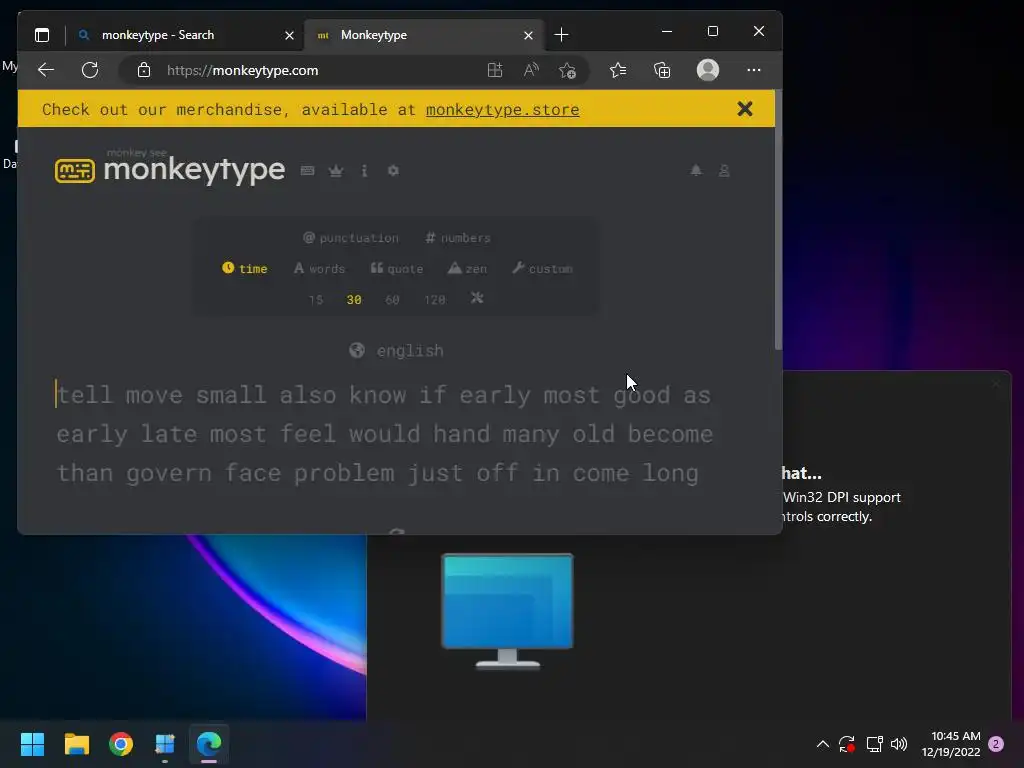Activate Read aloud in address bar

click(531, 70)
